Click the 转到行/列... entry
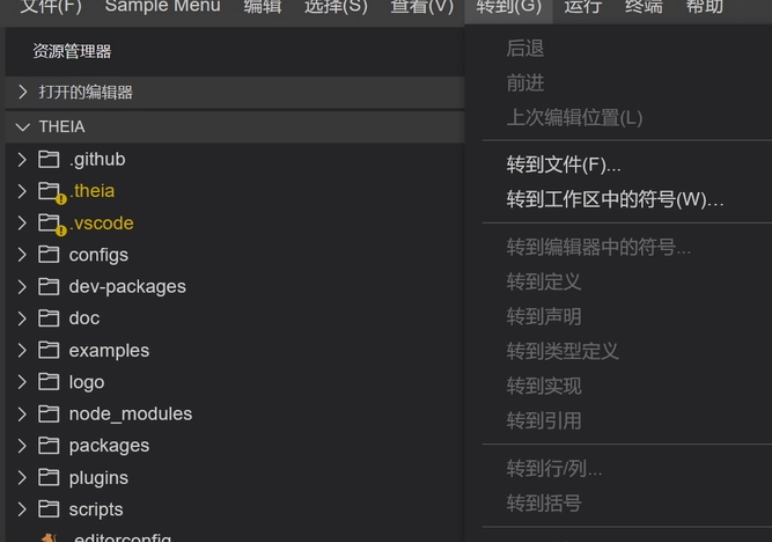The width and height of the screenshot is (772, 542). point(554,469)
